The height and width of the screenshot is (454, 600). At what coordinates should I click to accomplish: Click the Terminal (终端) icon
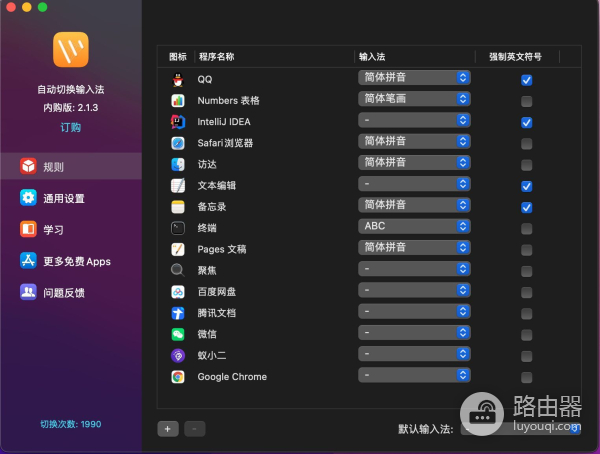click(178, 228)
